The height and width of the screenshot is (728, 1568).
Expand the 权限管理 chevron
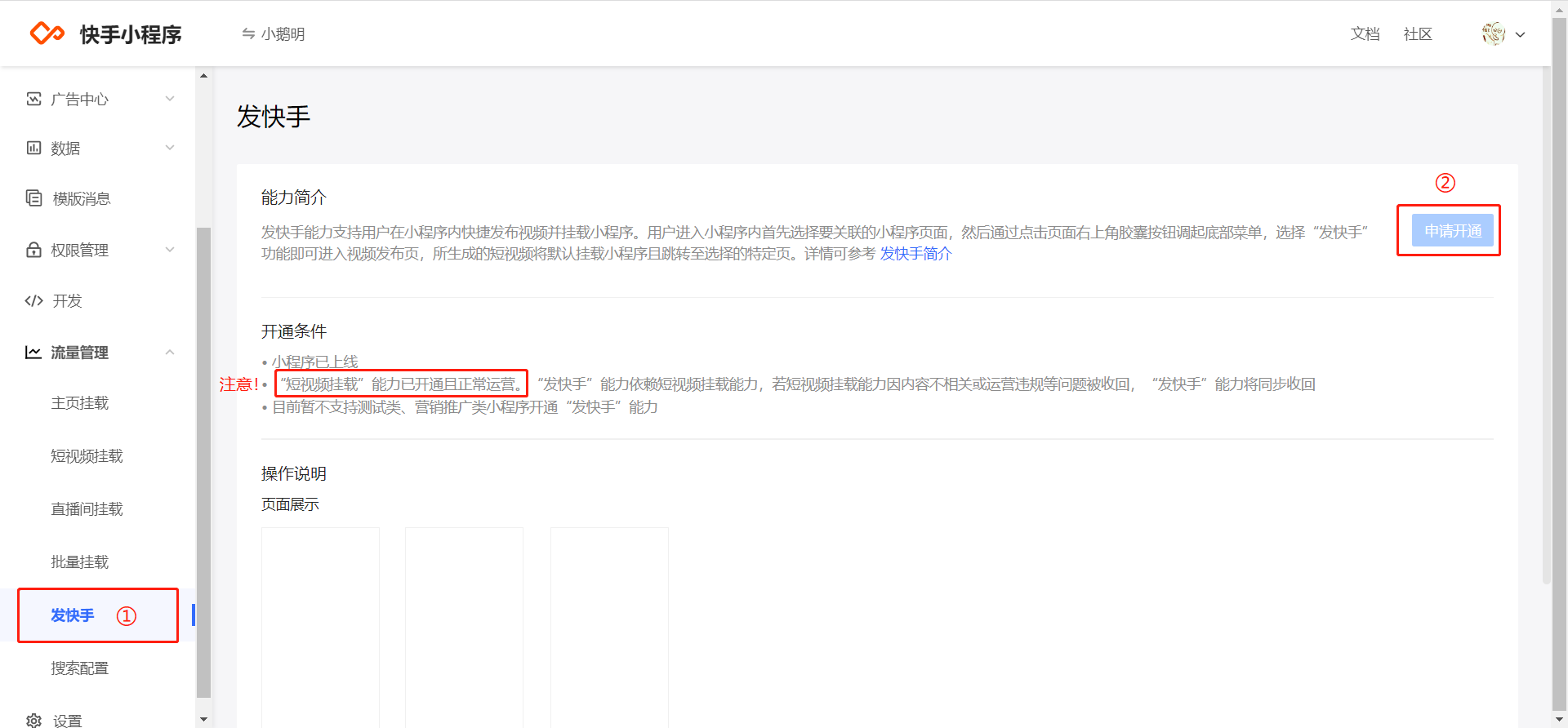(170, 250)
